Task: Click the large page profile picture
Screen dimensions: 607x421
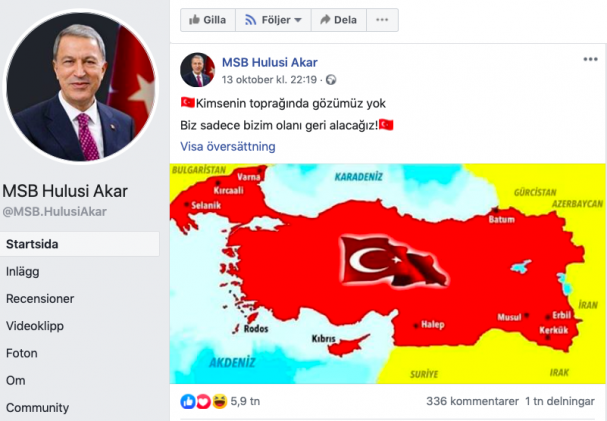Action: 81,86
